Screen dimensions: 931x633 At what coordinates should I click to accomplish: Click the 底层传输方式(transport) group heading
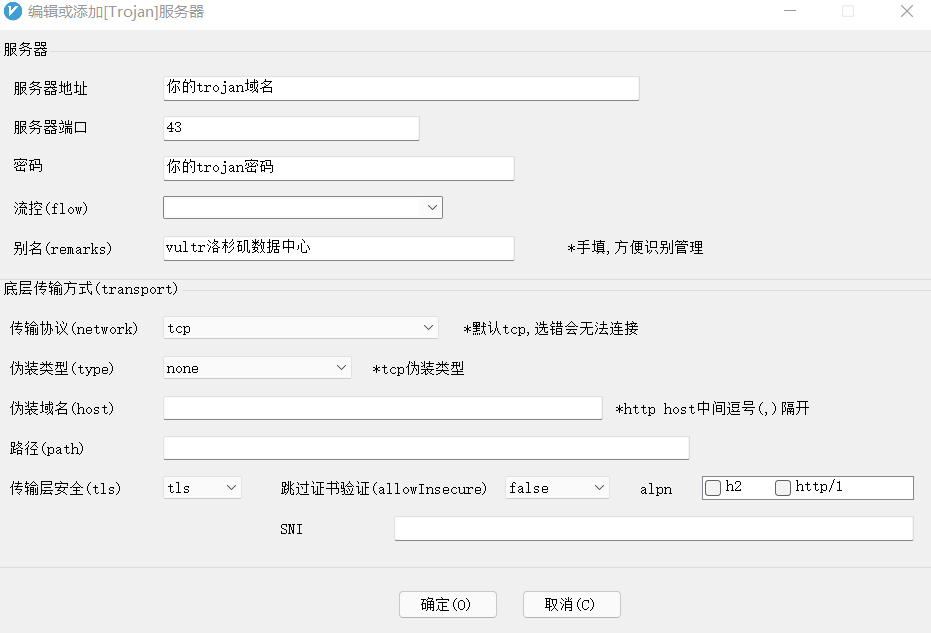[91, 289]
